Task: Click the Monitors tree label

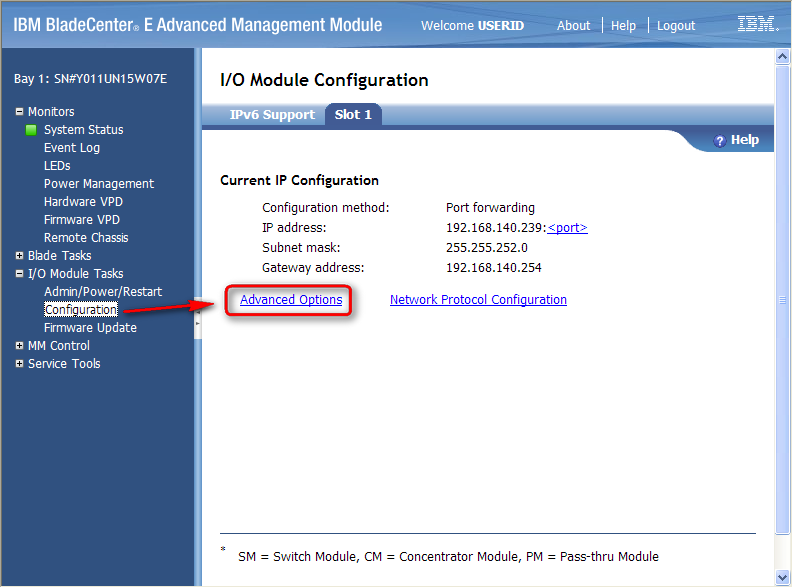Action: 51,112
